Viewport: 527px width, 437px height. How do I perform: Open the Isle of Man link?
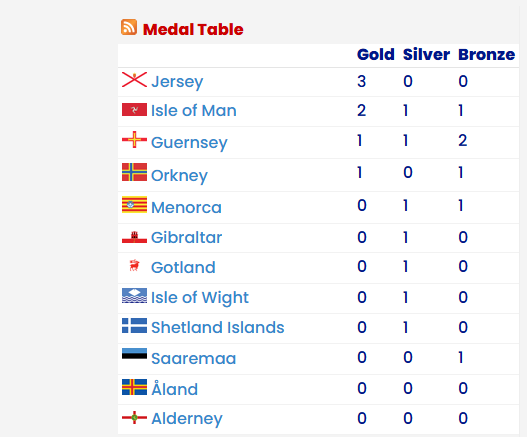click(194, 110)
